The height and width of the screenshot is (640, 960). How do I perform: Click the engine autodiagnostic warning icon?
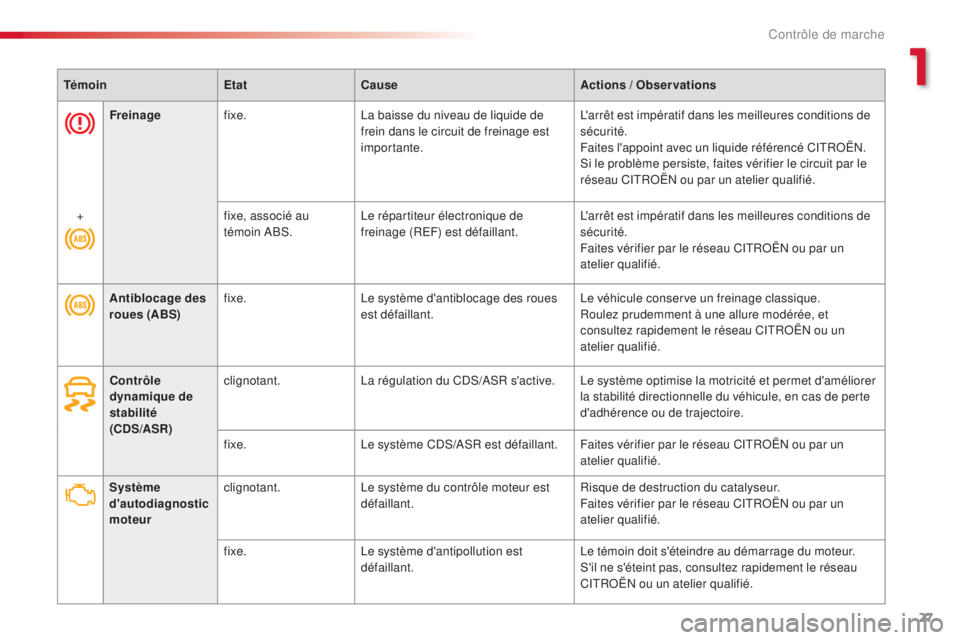(x=80, y=494)
